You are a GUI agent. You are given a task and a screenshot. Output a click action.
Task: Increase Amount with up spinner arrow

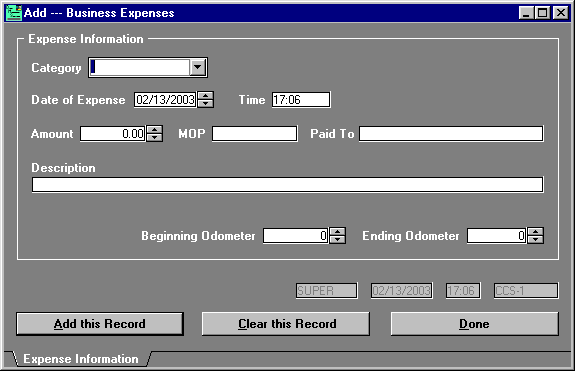tap(154, 130)
